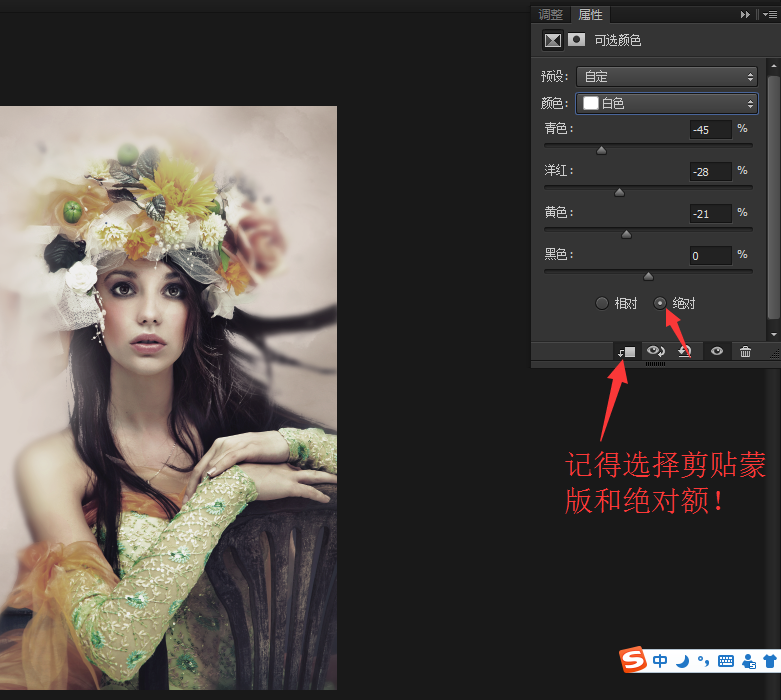The height and width of the screenshot is (700, 781).
Task: Click the 黑色 value field showing 0
Action: click(711, 256)
